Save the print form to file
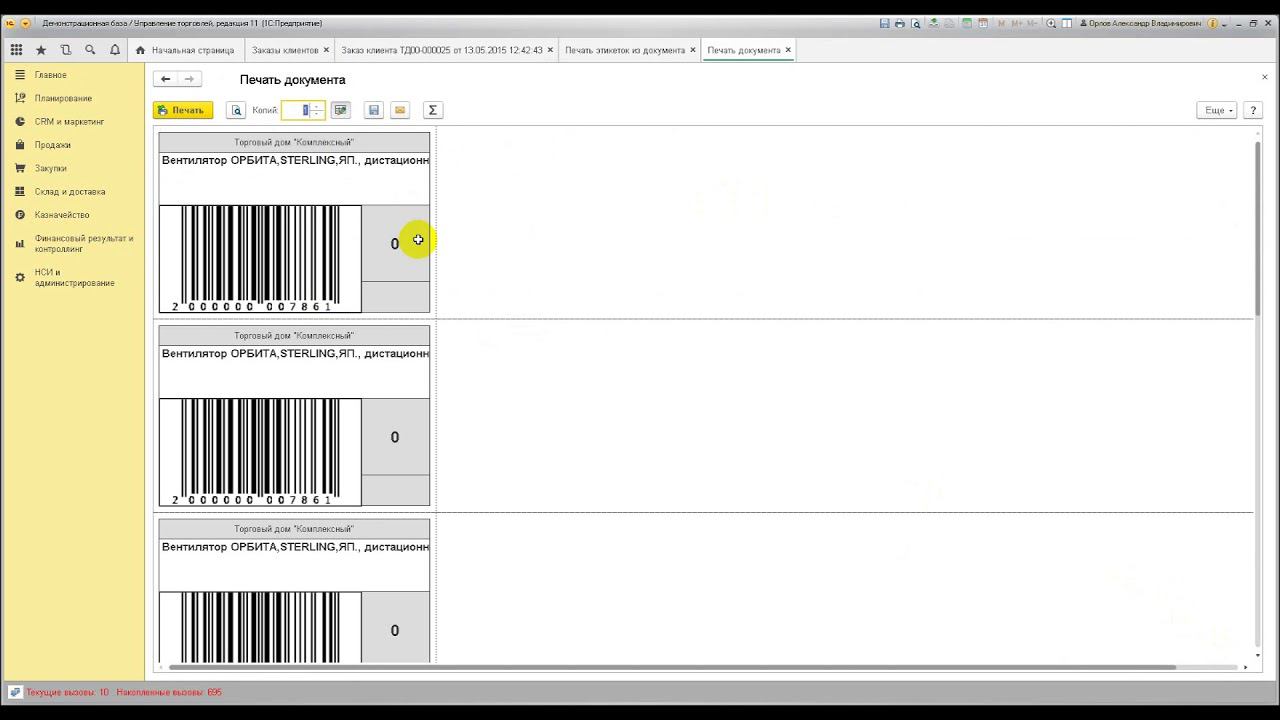1280x720 pixels. tap(374, 110)
